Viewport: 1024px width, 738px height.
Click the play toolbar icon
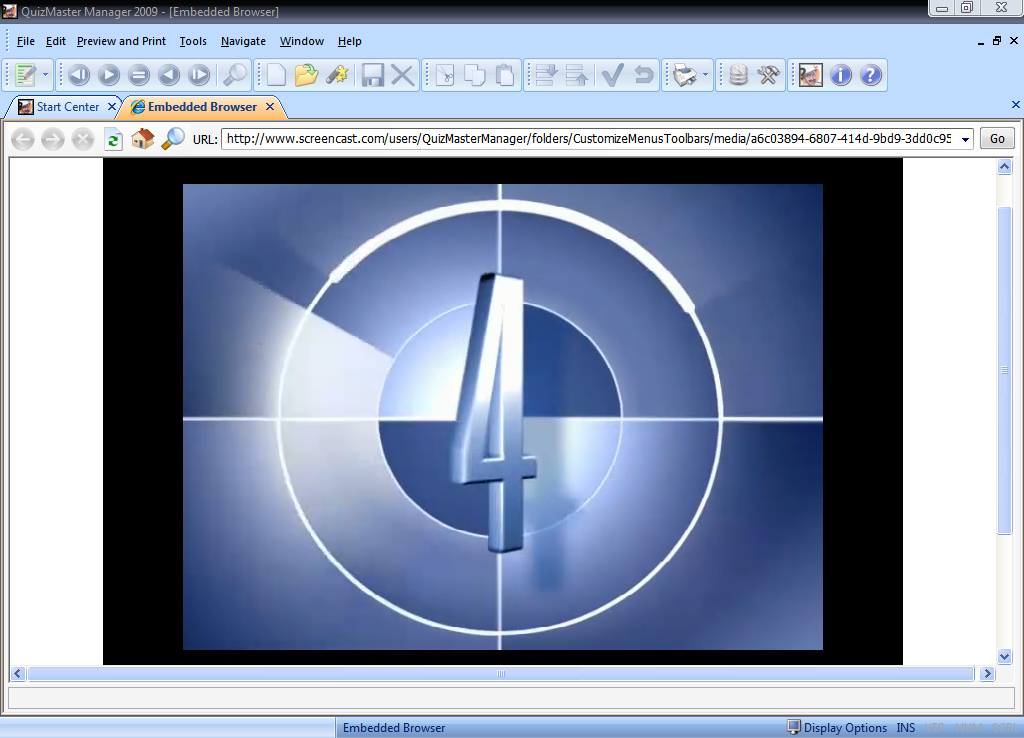click(x=109, y=75)
